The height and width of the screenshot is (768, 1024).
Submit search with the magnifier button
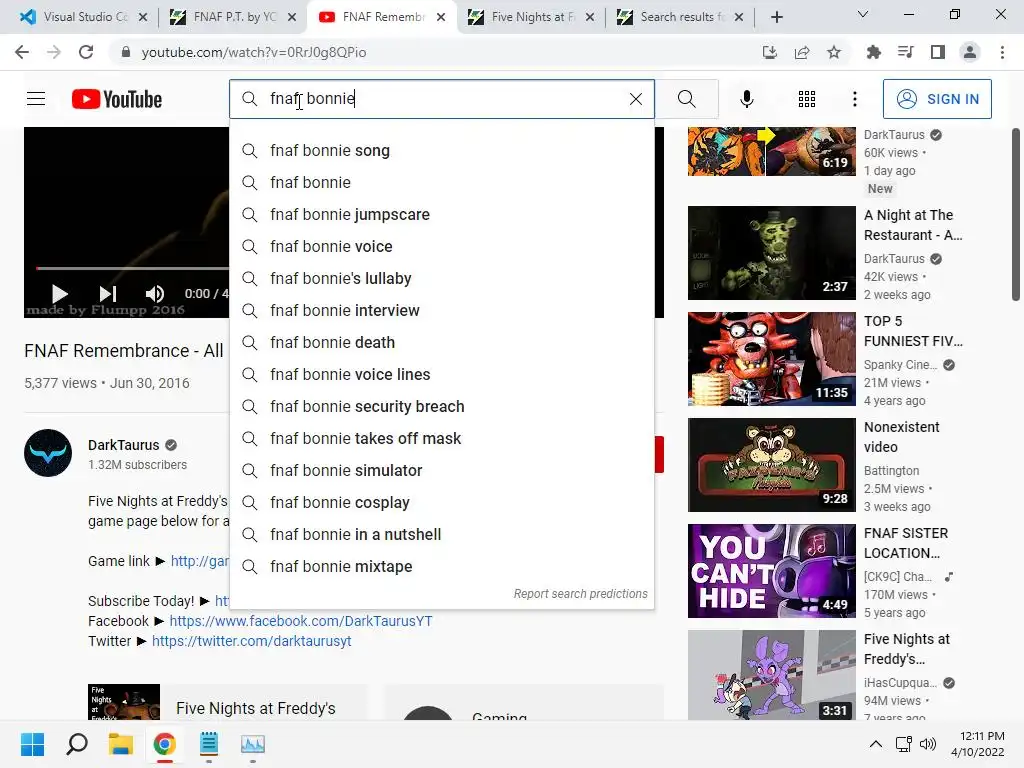686,99
